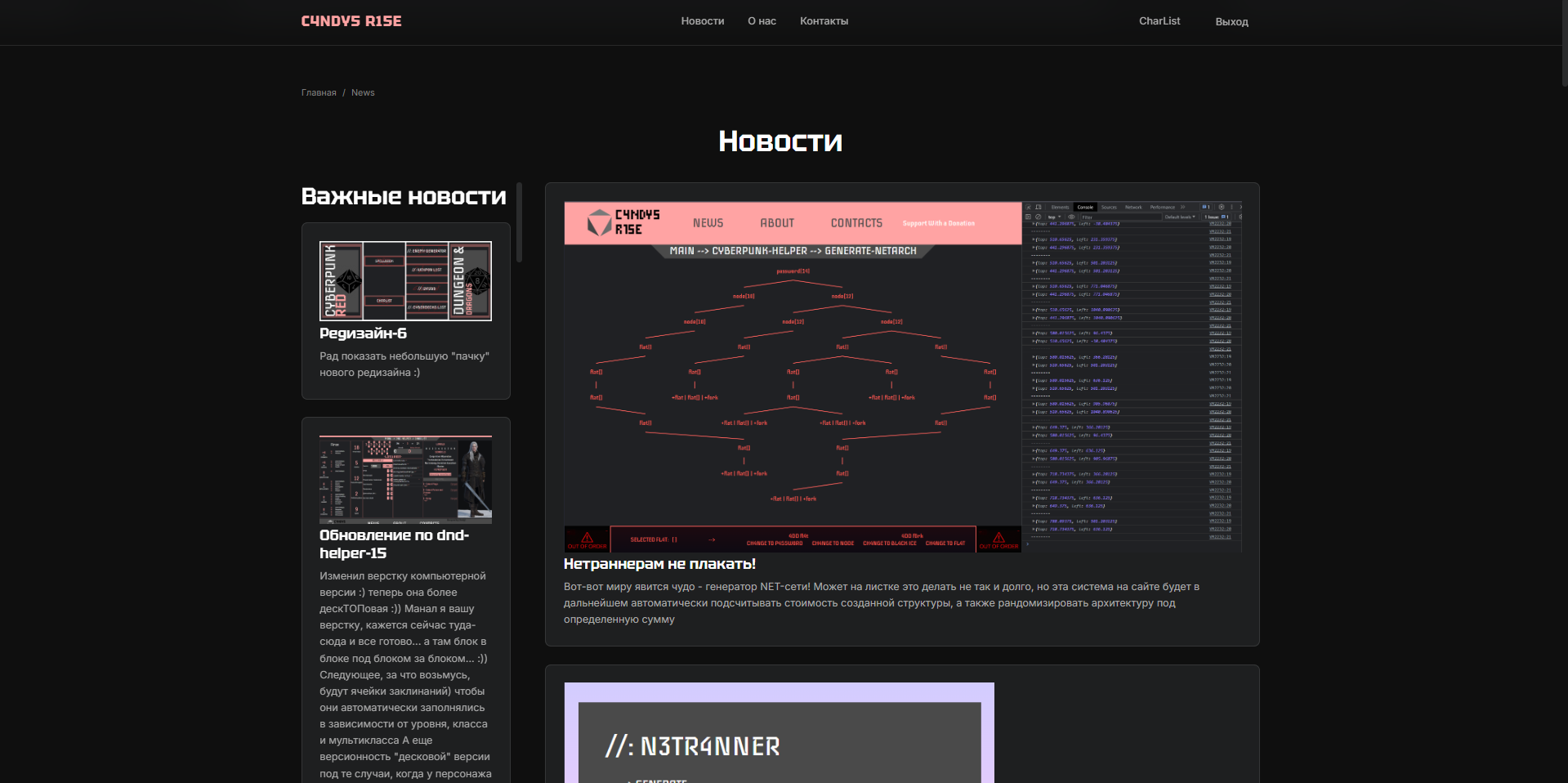Click the Важные новости sidebar heading
Viewport: 1568px width, 783px height.
click(404, 196)
